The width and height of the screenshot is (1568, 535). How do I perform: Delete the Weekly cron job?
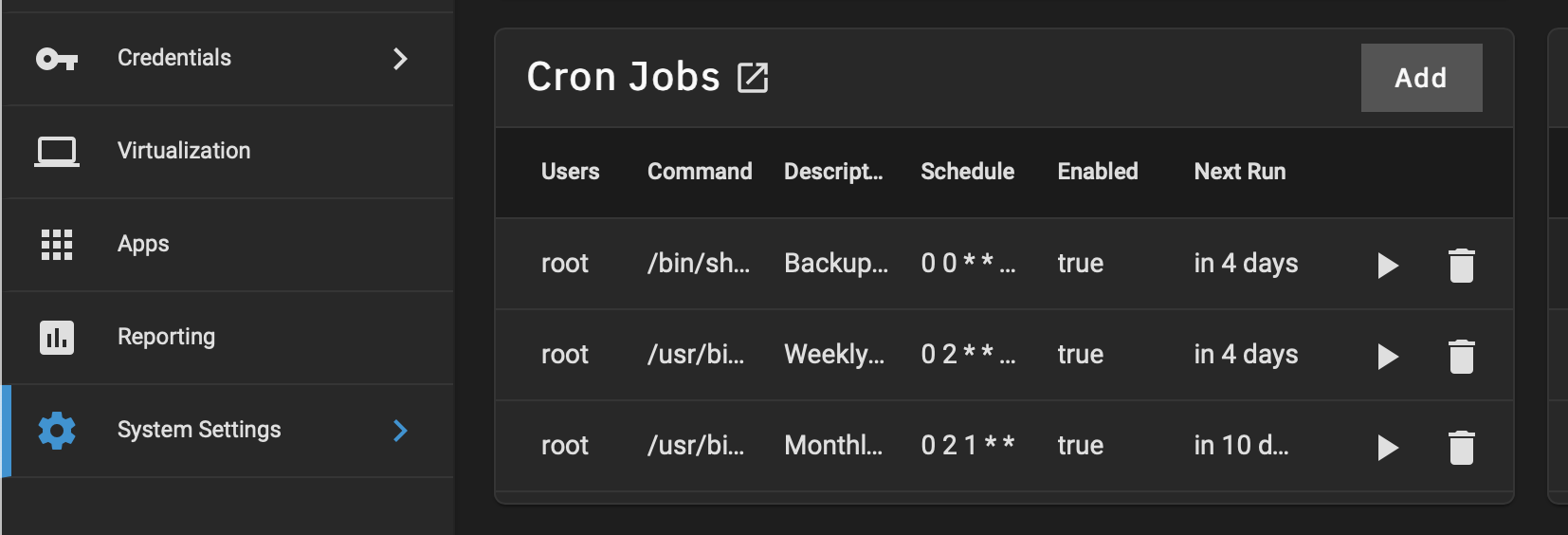coord(1462,357)
